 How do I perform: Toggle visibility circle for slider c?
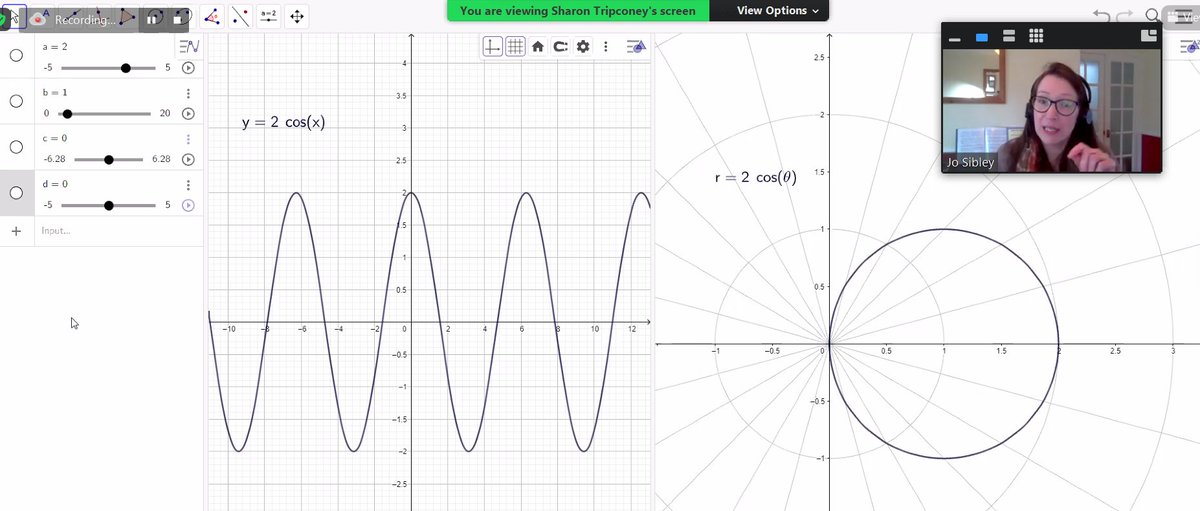click(x=16, y=147)
